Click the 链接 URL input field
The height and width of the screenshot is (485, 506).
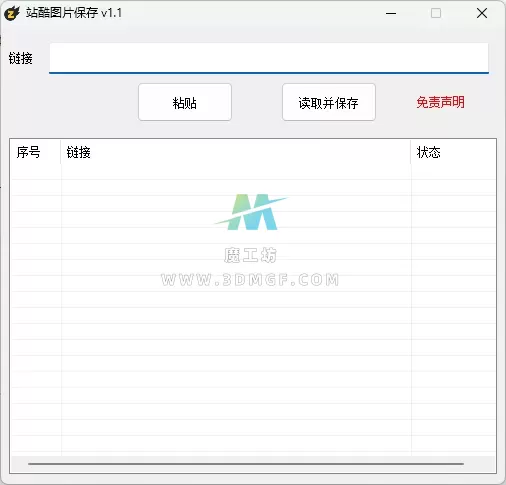[269, 58]
